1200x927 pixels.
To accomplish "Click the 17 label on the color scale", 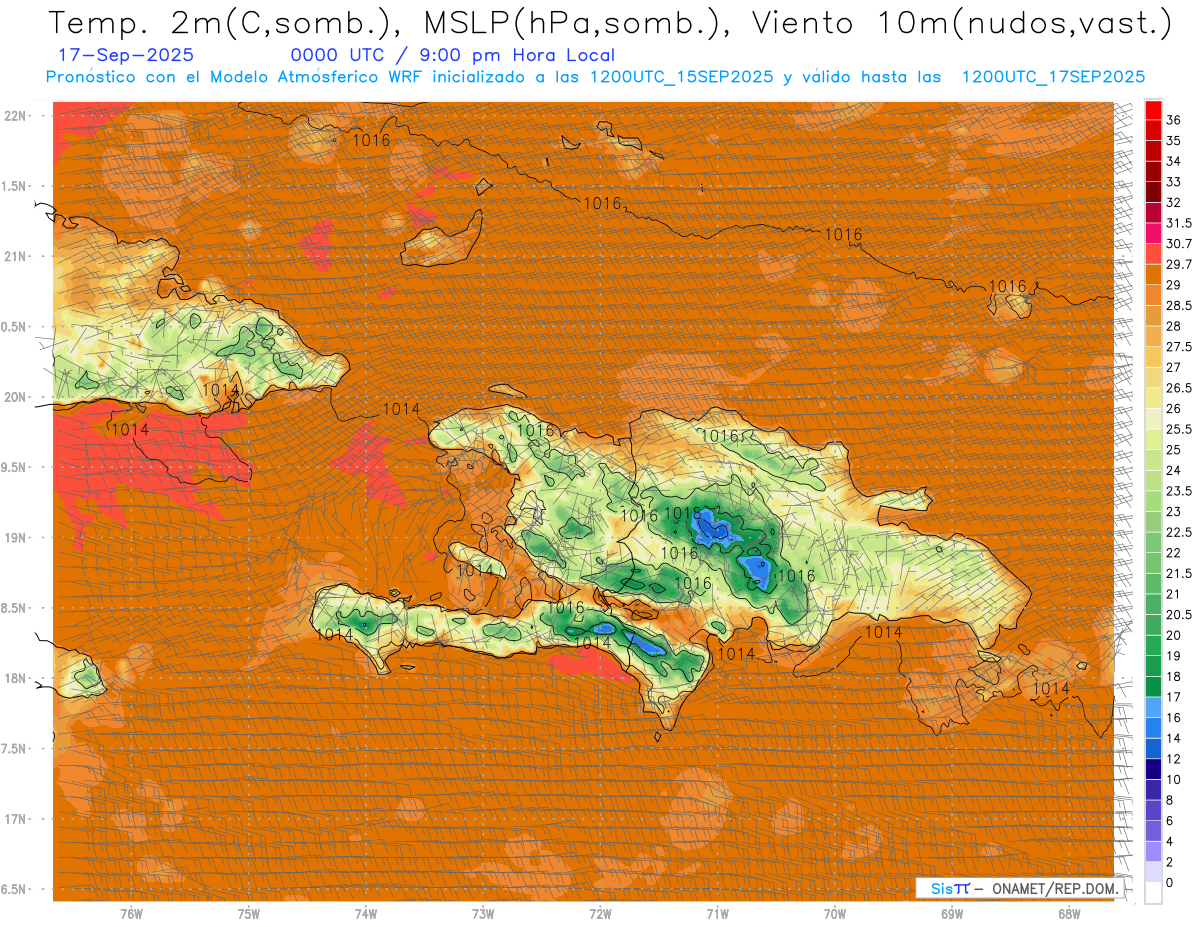I will coord(1173,697).
